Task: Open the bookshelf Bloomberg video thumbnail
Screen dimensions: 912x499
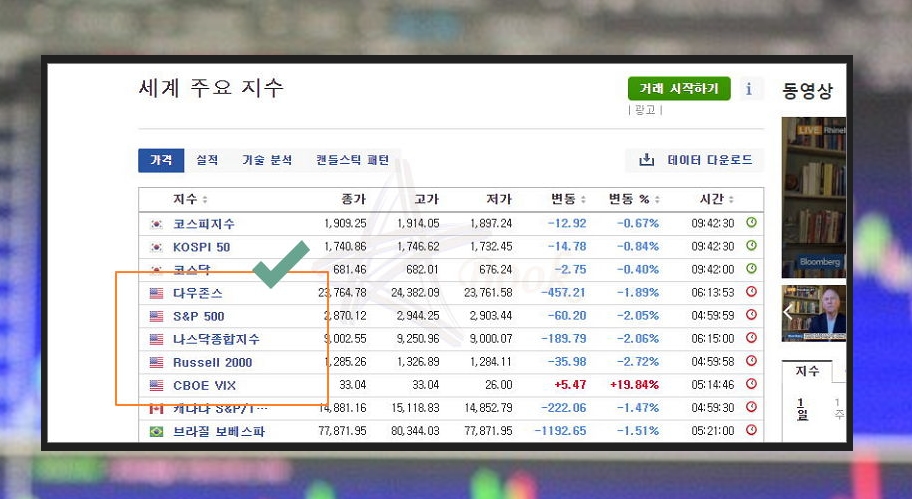Action: click(814, 198)
